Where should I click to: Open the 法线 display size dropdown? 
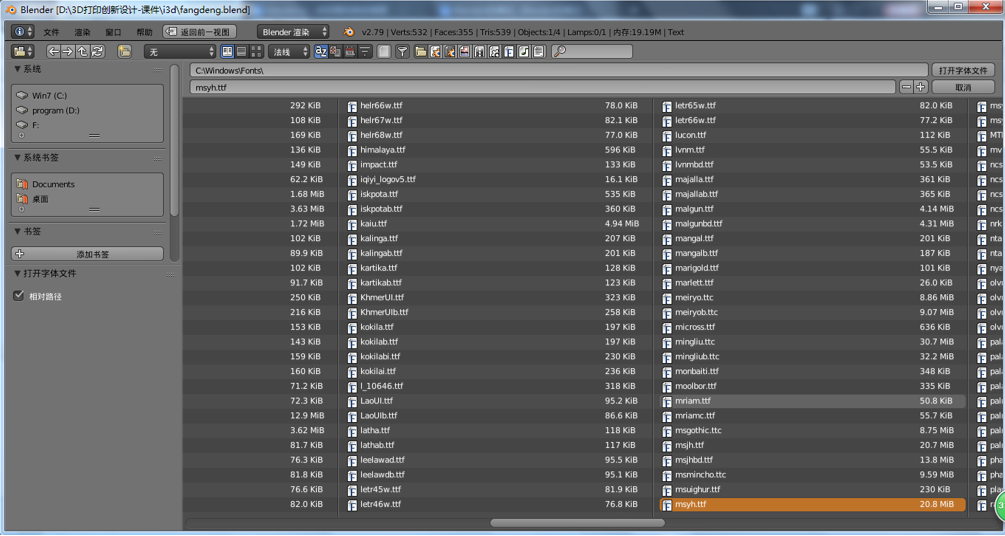pyautogui.click(x=289, y=51)
